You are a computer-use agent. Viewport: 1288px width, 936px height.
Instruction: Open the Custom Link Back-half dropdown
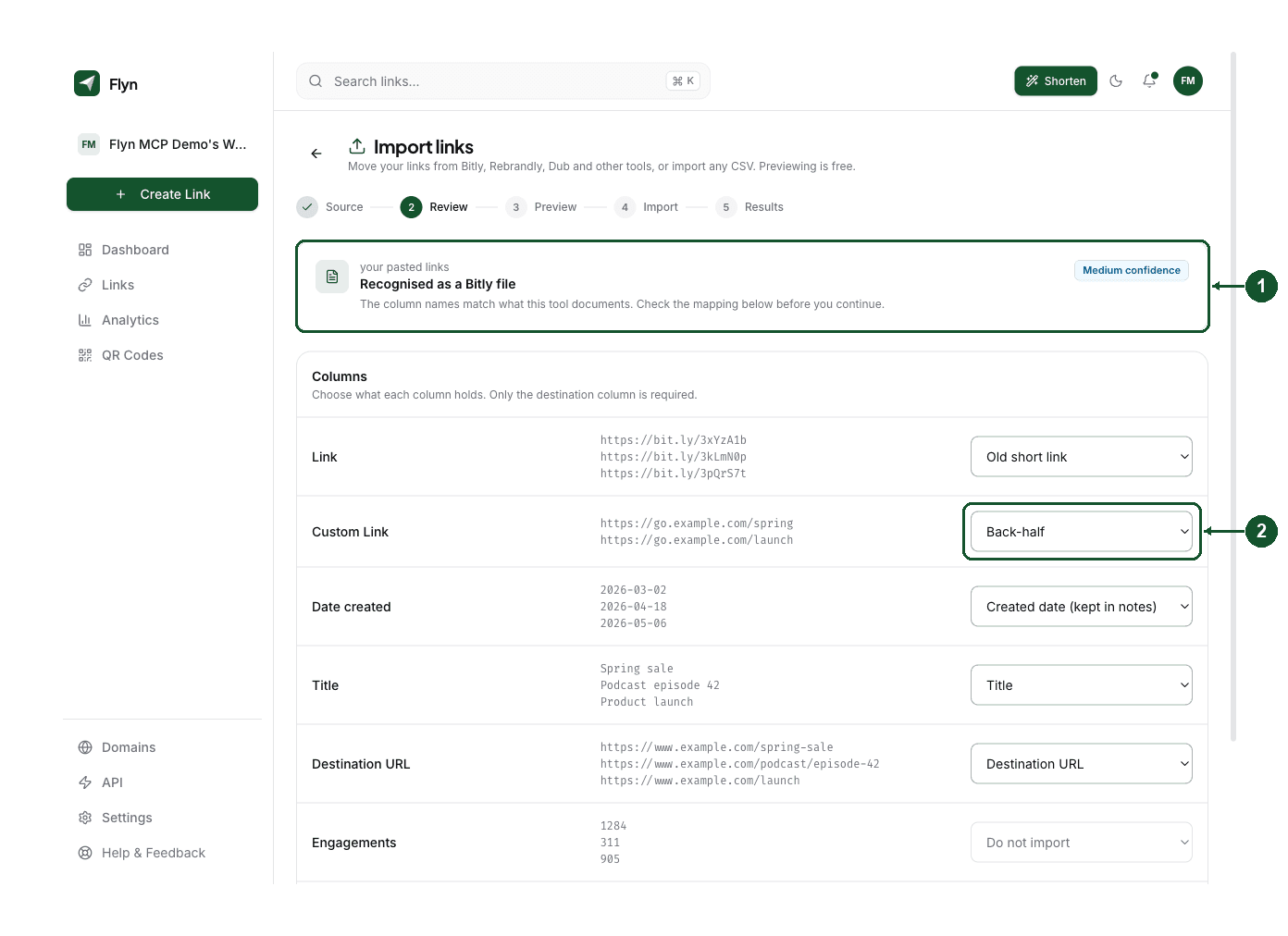coord(1082,532)
